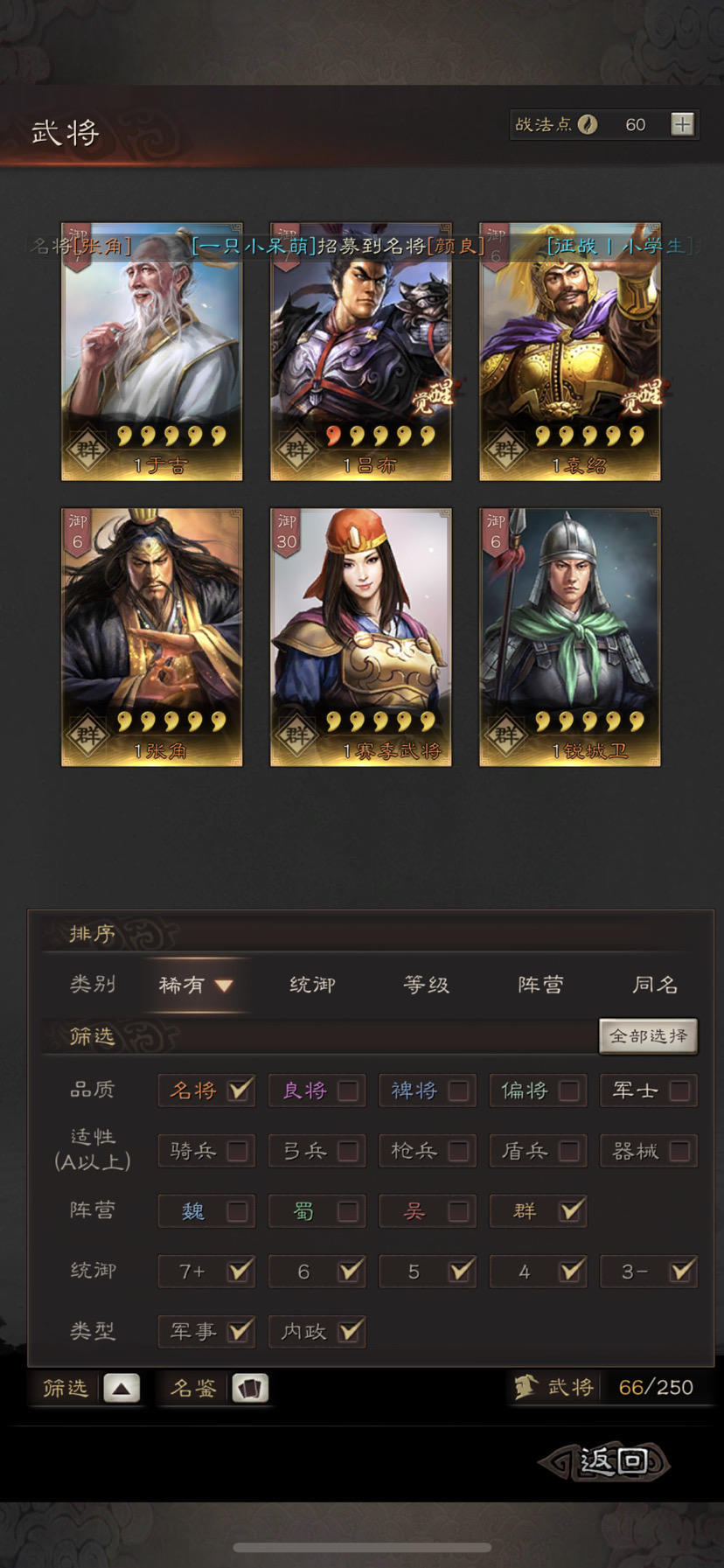The height and width of the screenshot is (1568, 724).
Task: Open the 名鉴 card collection icon
Action: [250, 1387]
